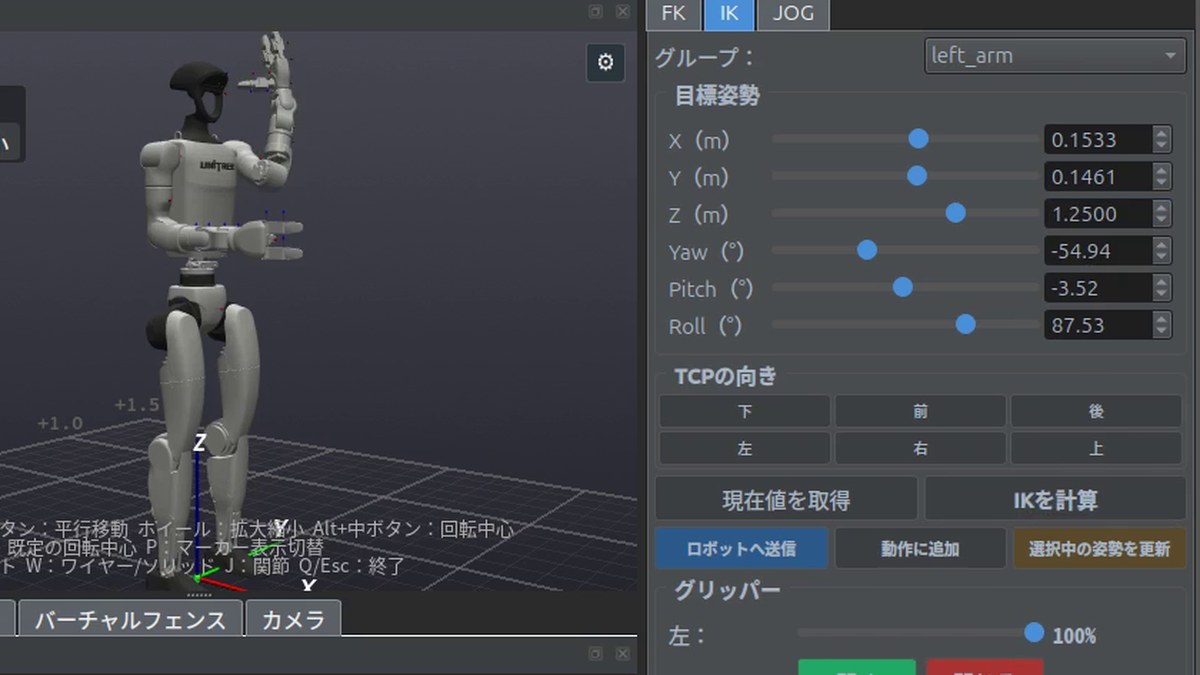Image resolution: width=1200 pixels, height=675 pixels.
Task: Click the left gripper slider handle
Action: point(1034,632)
